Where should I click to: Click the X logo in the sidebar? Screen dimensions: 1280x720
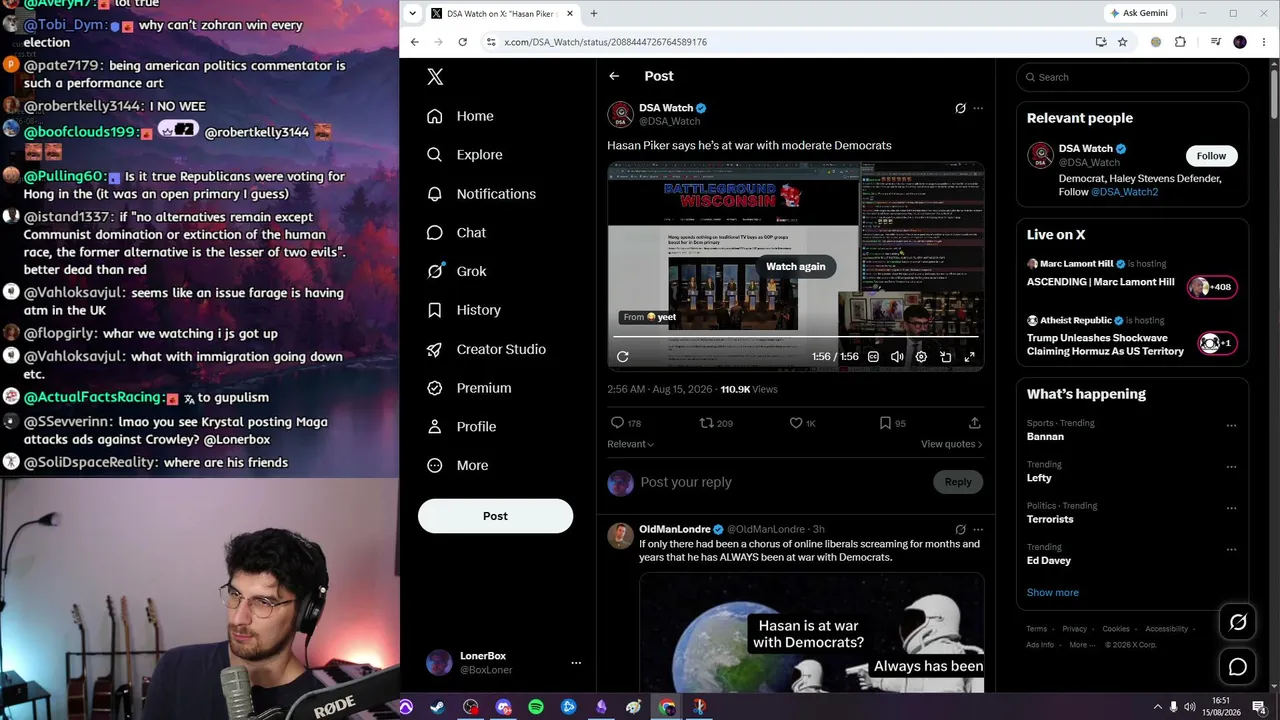click(x=435, y=77)
